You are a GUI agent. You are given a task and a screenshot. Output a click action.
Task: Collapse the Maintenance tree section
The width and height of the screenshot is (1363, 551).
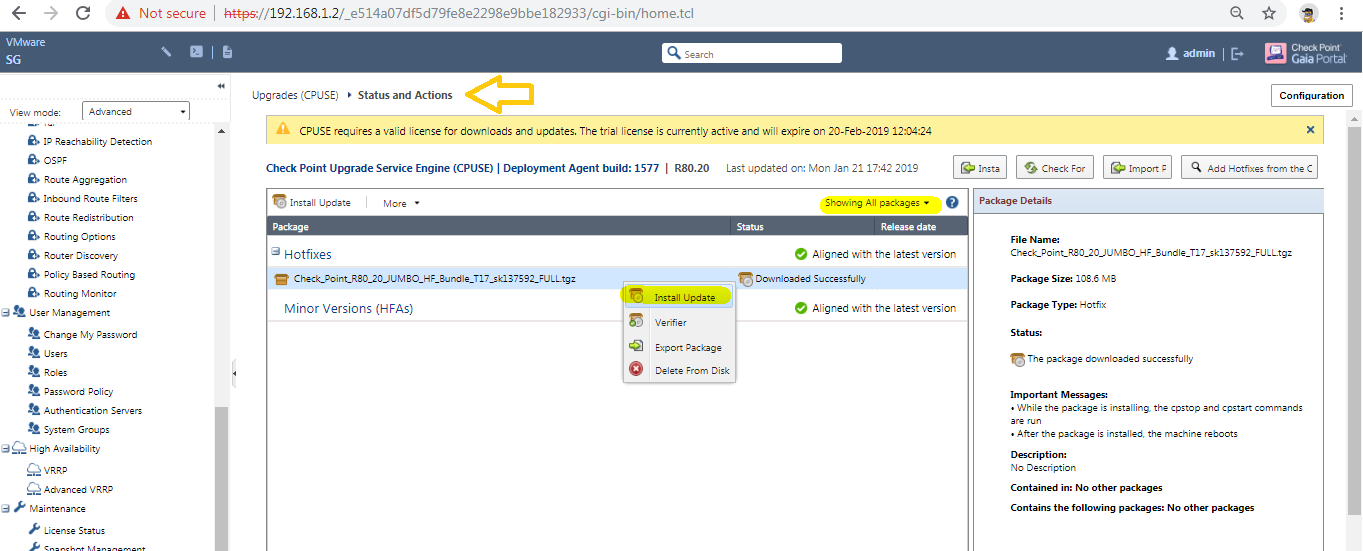pyautogui.click(x=5, y=508)
